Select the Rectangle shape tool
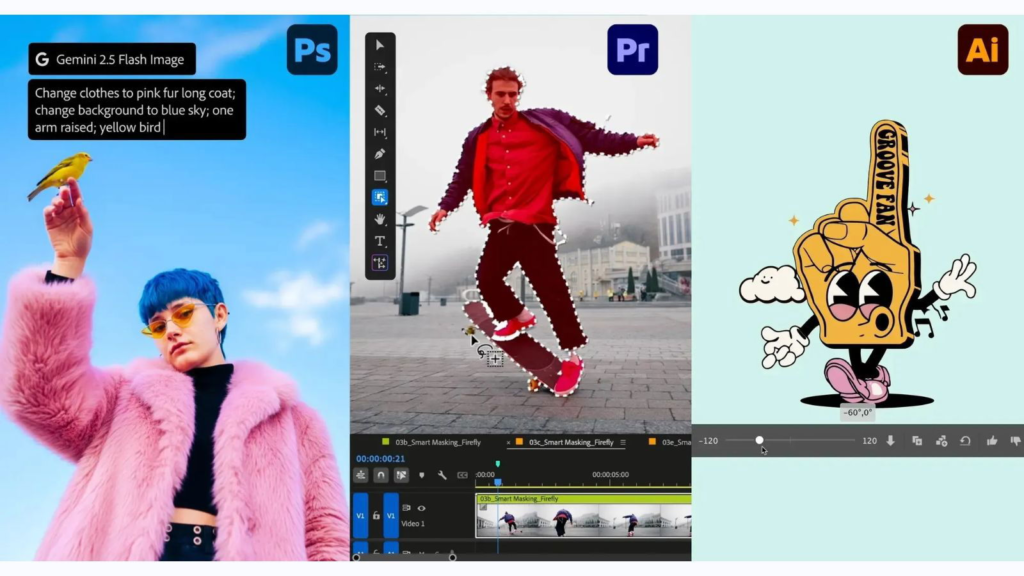Image resolution: width=1024 pixels, height=576 pixels. point(380,176)
